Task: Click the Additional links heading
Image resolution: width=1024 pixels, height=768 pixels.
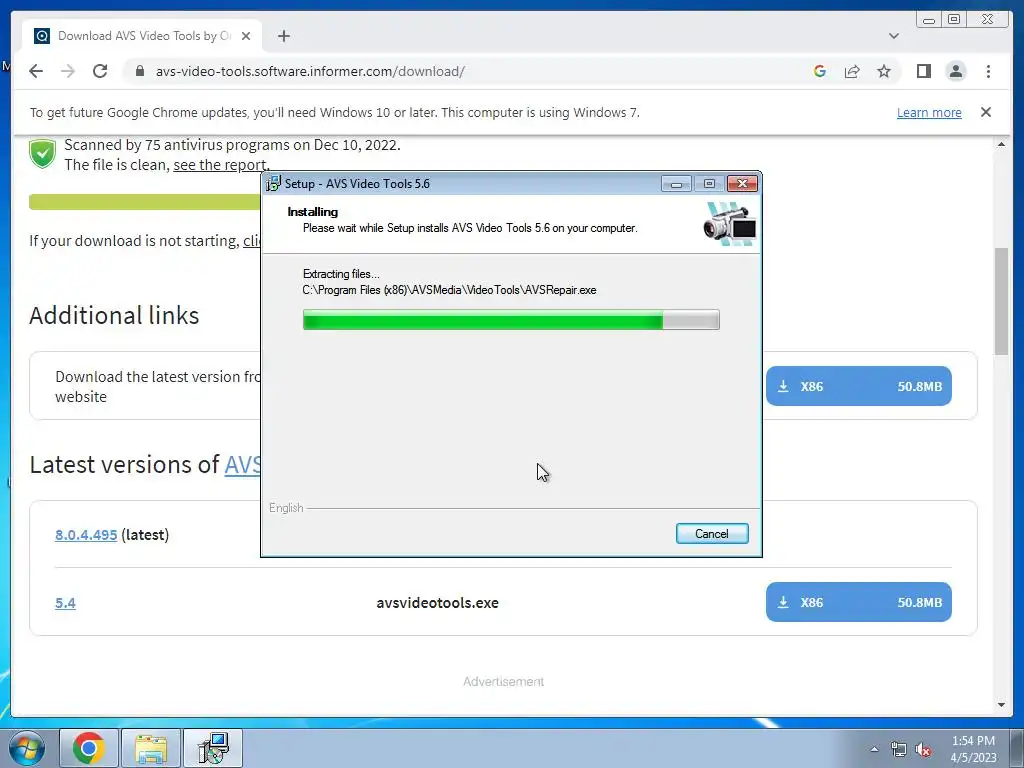Action: tap(114, 315)
